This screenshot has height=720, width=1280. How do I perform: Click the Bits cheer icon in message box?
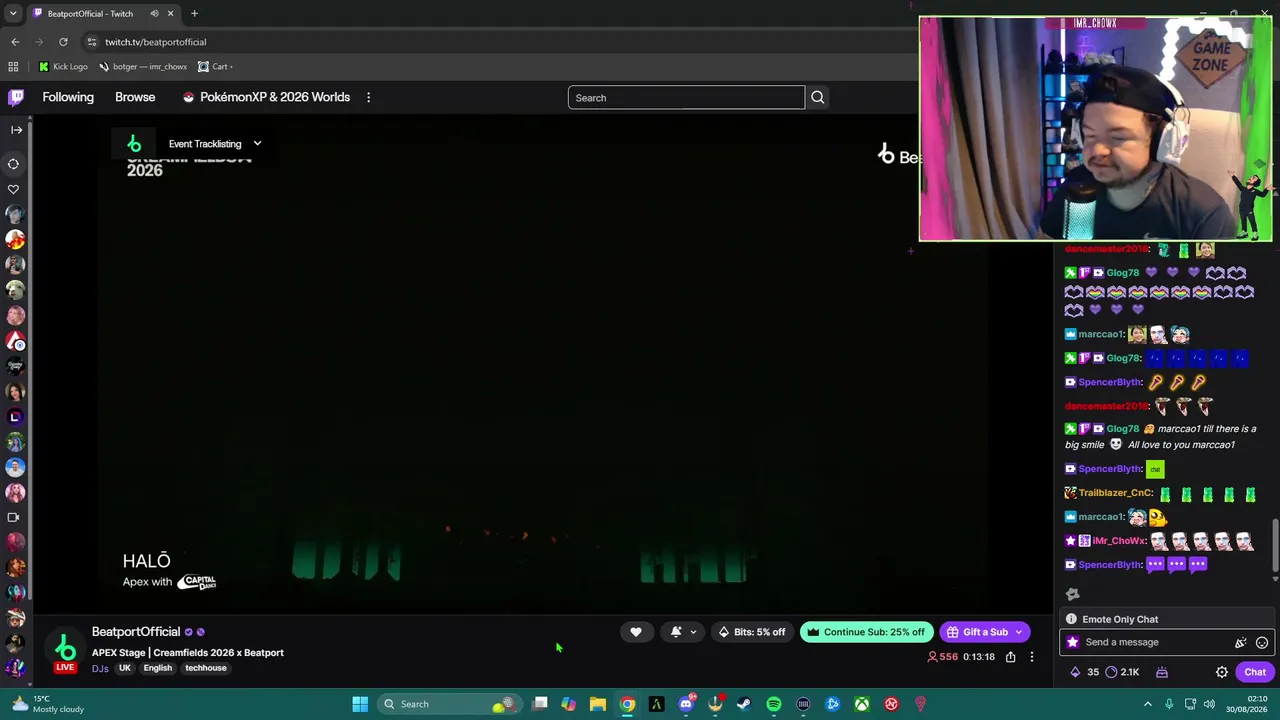tap(1241, 643)
